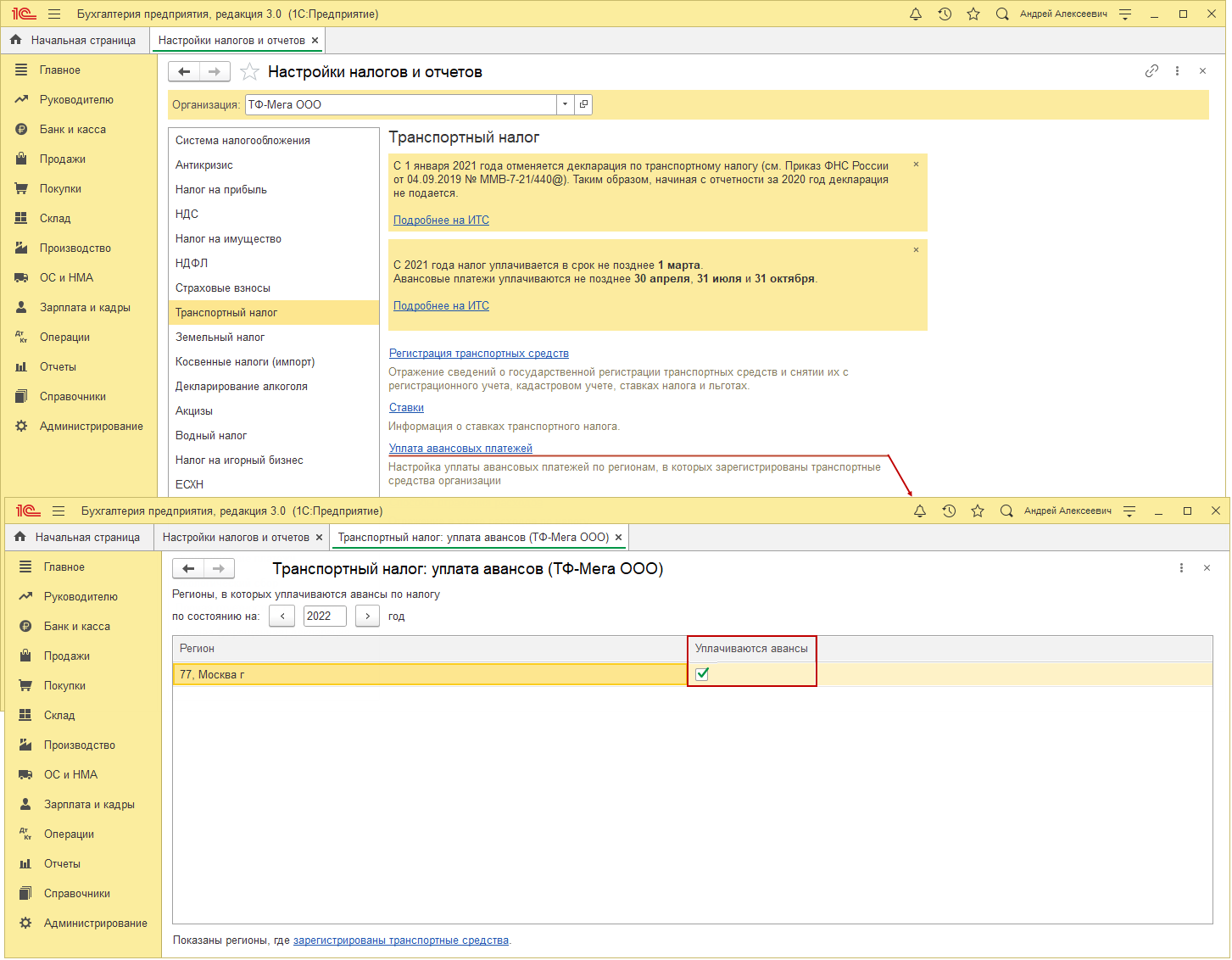Select Налог на прибыль in settings list
This screenshot has height=960, width=1232.
pyautogui.click(x=273, y=190)
